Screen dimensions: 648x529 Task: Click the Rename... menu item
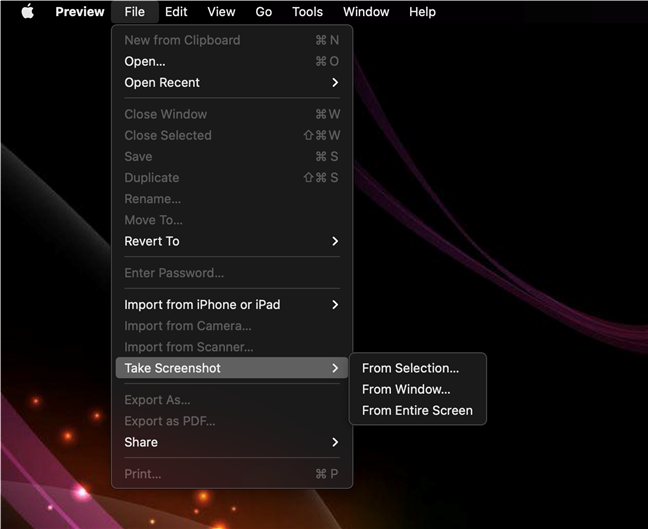pos(232,199)
